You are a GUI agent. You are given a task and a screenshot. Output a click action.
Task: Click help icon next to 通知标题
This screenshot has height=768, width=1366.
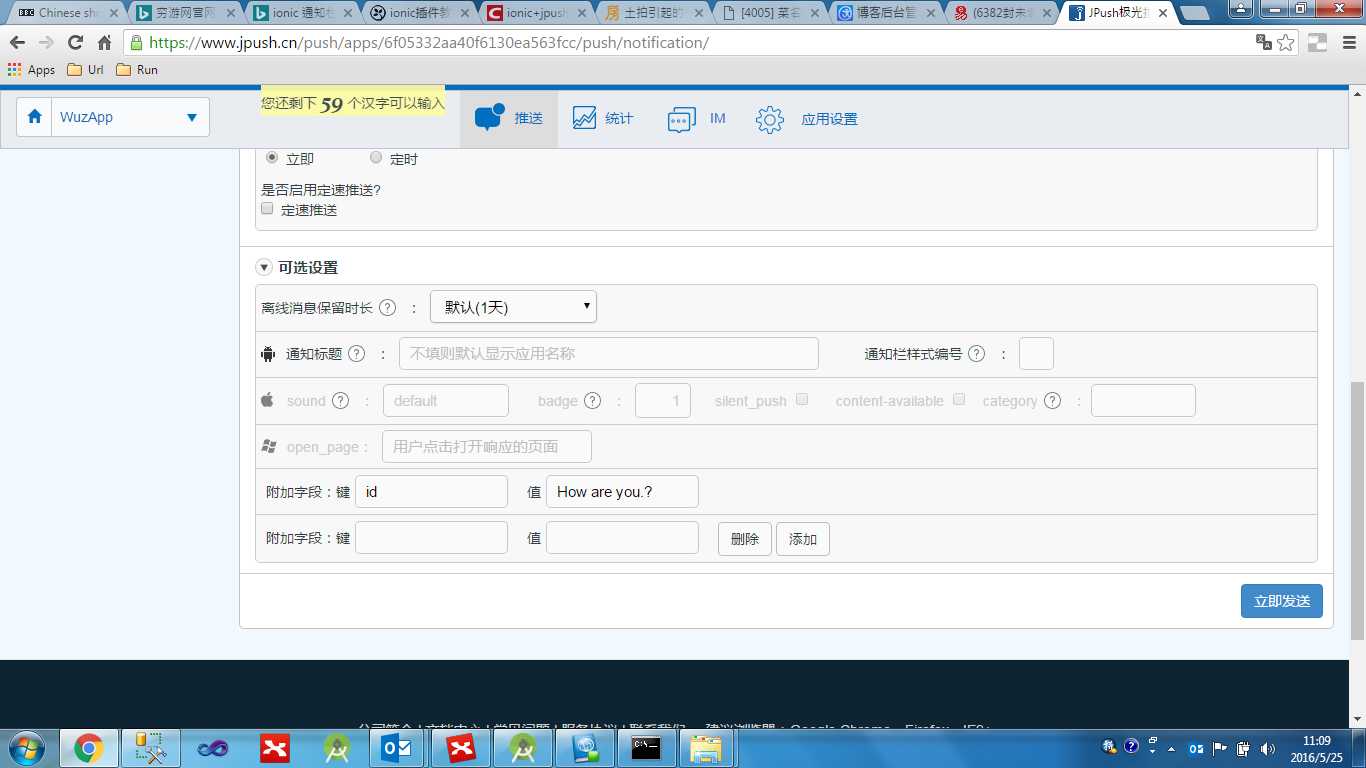click(356, 353)
